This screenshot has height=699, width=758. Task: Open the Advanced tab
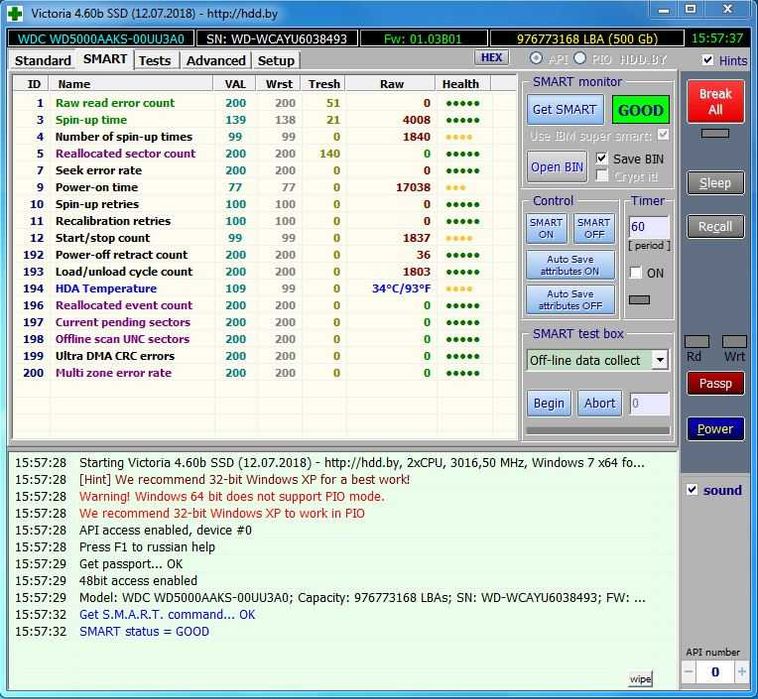[216, 61]
